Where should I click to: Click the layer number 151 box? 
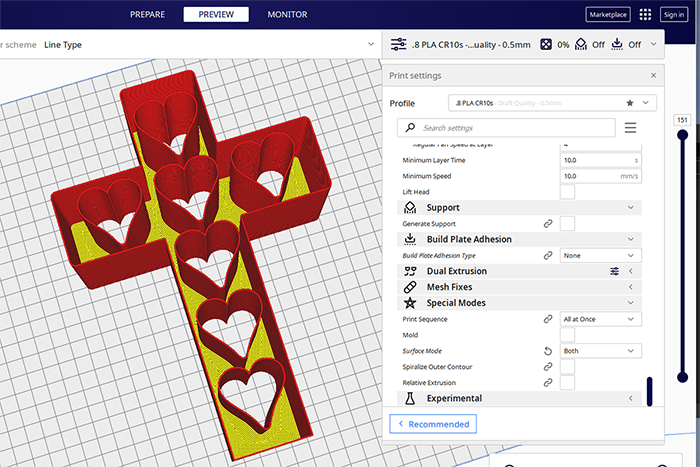tap(682, 120)
